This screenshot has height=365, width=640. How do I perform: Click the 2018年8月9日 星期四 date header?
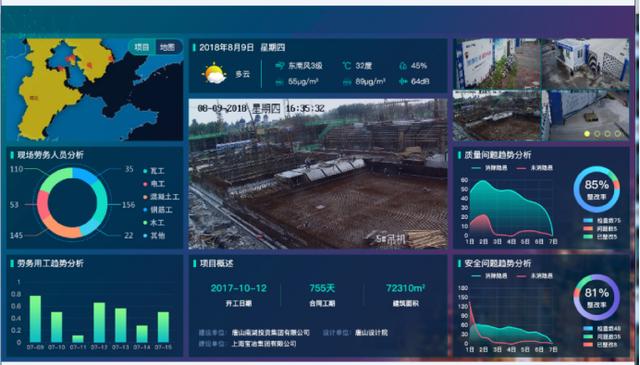point(242,48)
